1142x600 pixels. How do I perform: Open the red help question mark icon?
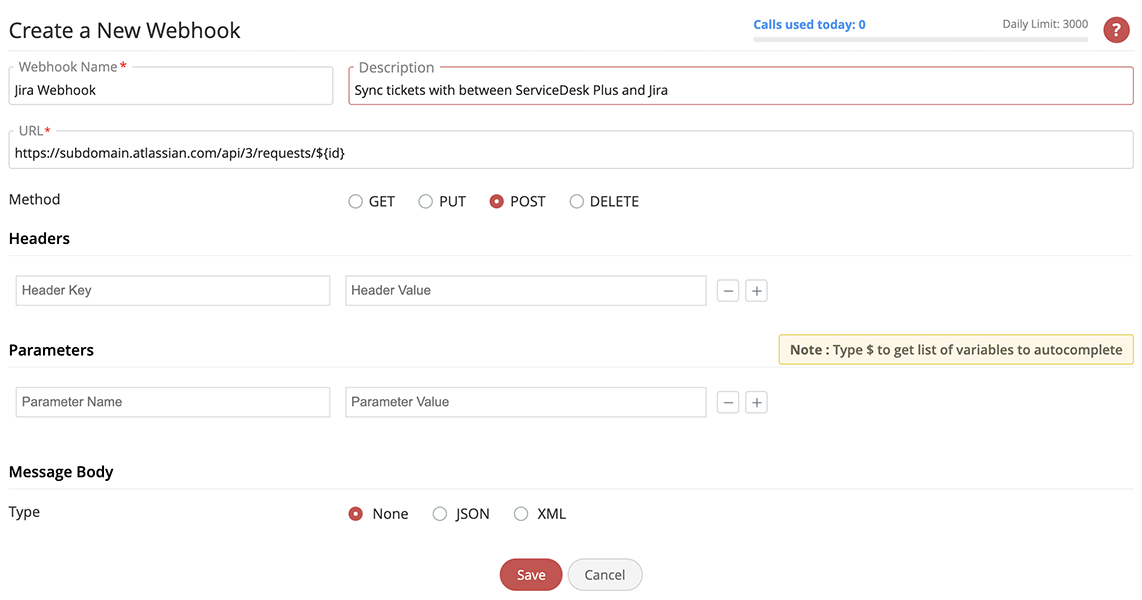coord(1116,30)
